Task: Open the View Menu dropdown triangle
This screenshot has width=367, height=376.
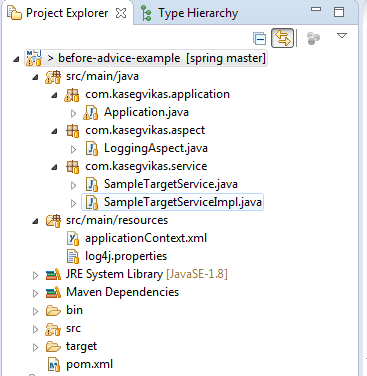Action: tap(342, 35)
